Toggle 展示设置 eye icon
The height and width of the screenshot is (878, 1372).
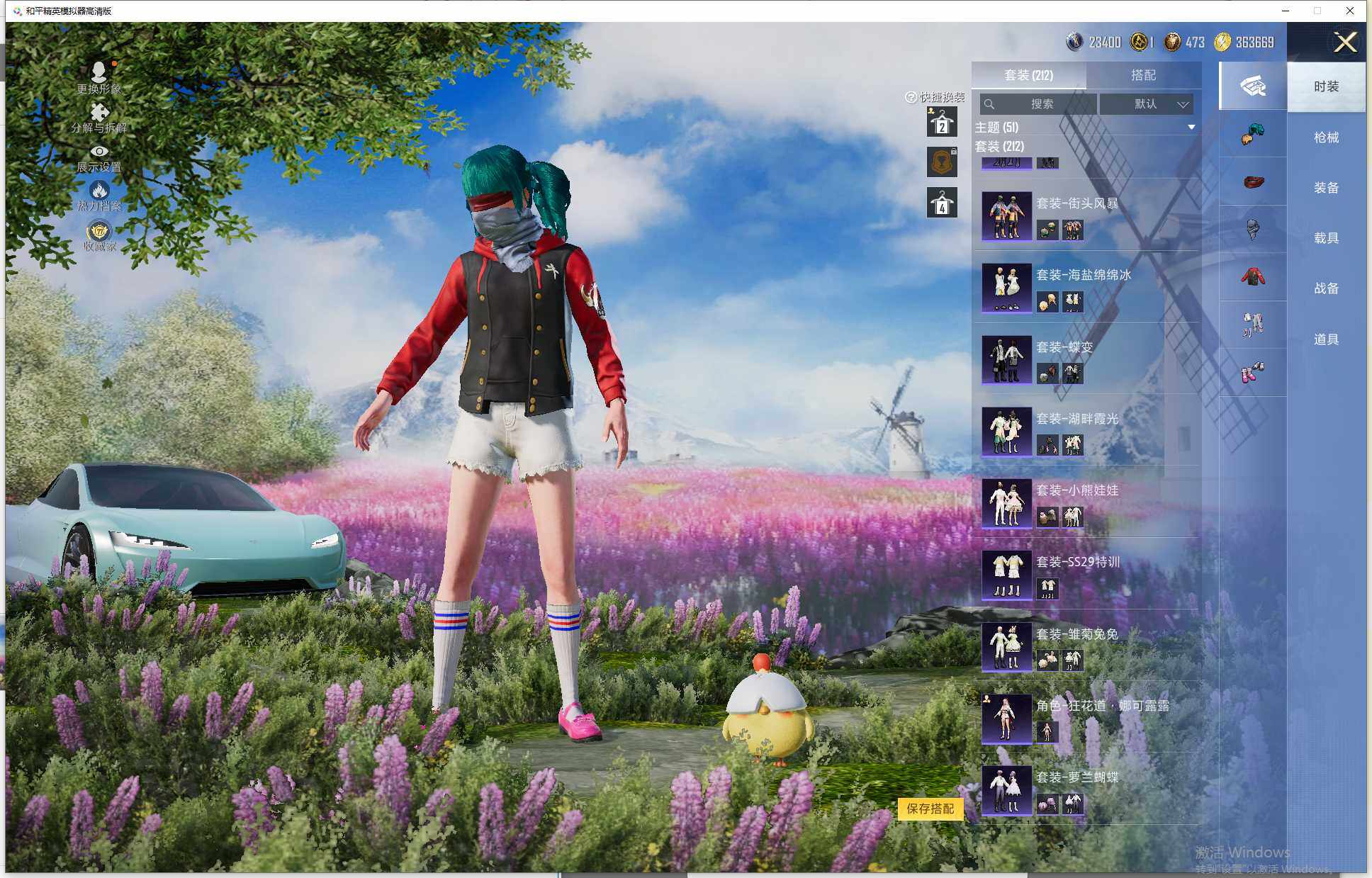coord(99,152)
